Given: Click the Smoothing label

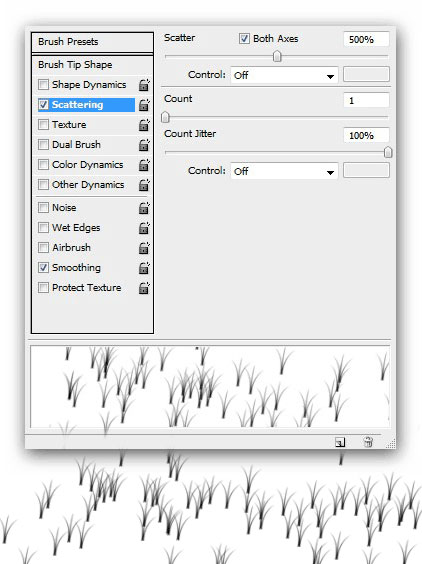Looking at the screenshot, I should coord(76,268).
